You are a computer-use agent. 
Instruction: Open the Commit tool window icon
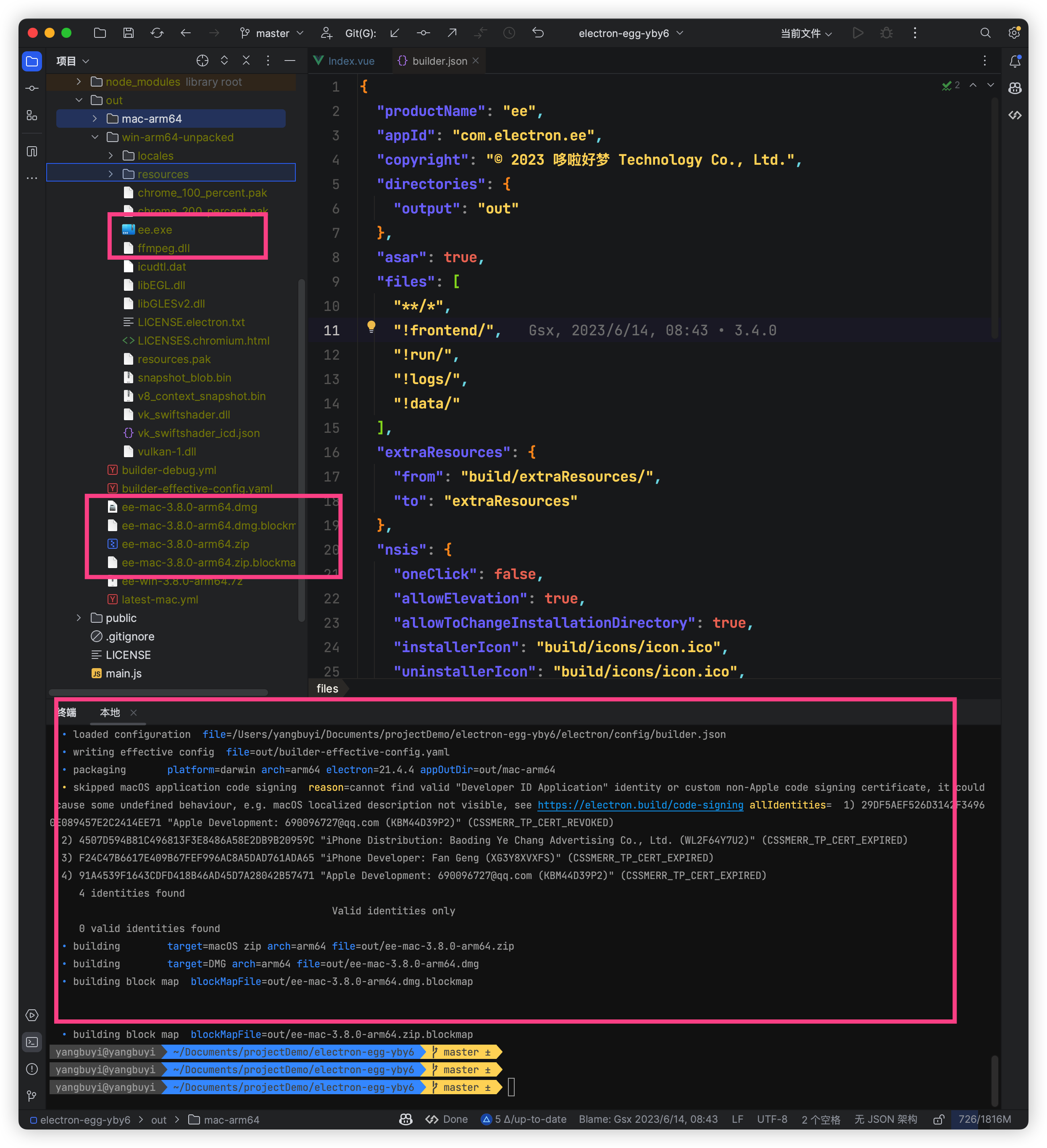click(x=32, y=88)
